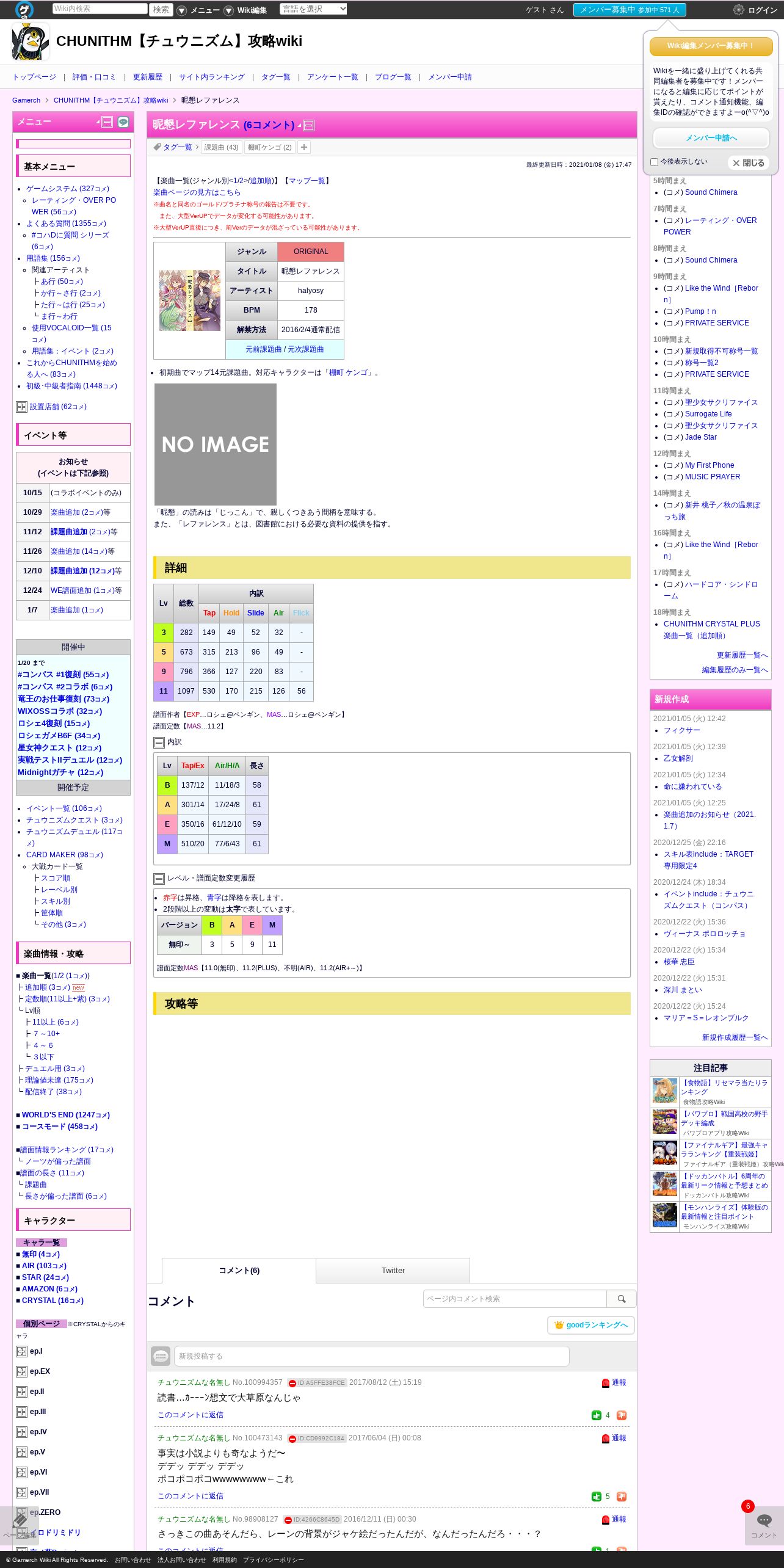Switch to the Twitter tab
The width and height of the screenshot is (784, 1568).
tap(393, 1270)
